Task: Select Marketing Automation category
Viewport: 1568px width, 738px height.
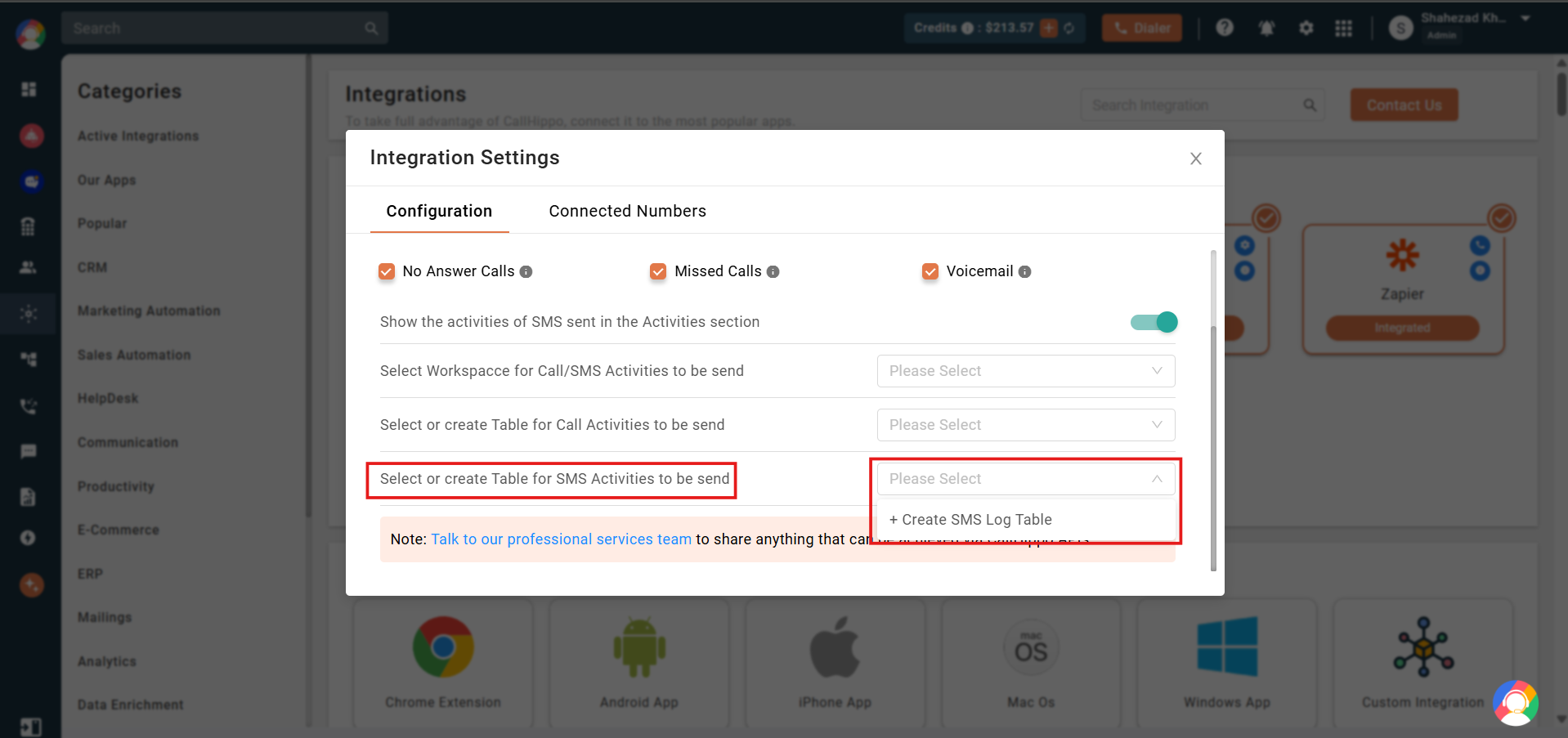Action: click(x=149, y=311)
